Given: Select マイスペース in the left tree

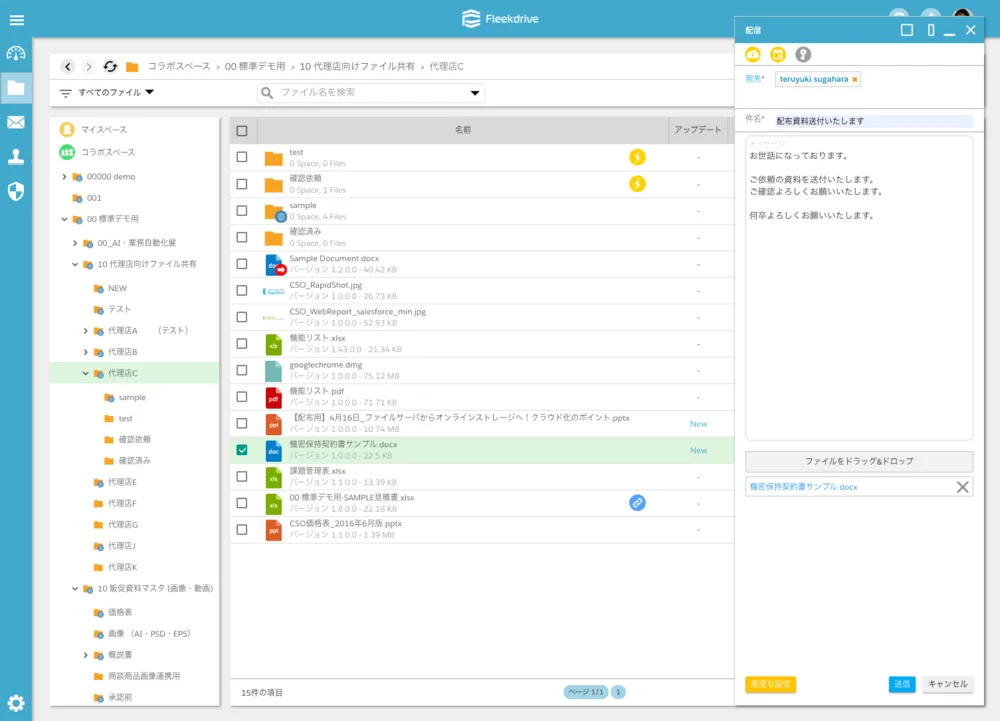Looking at the screenshot, I should 103,130.
